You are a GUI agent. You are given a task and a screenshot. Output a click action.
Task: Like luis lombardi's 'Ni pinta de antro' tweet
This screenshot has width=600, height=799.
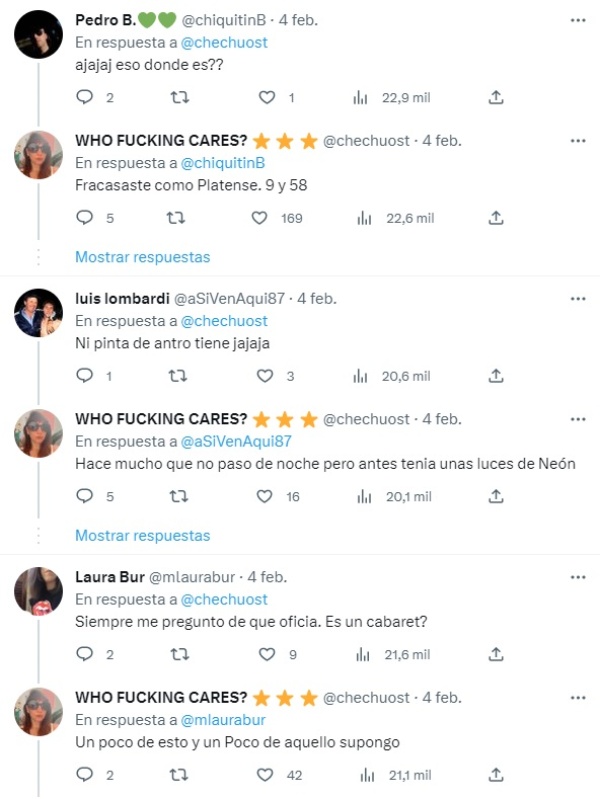click(265, 376)
